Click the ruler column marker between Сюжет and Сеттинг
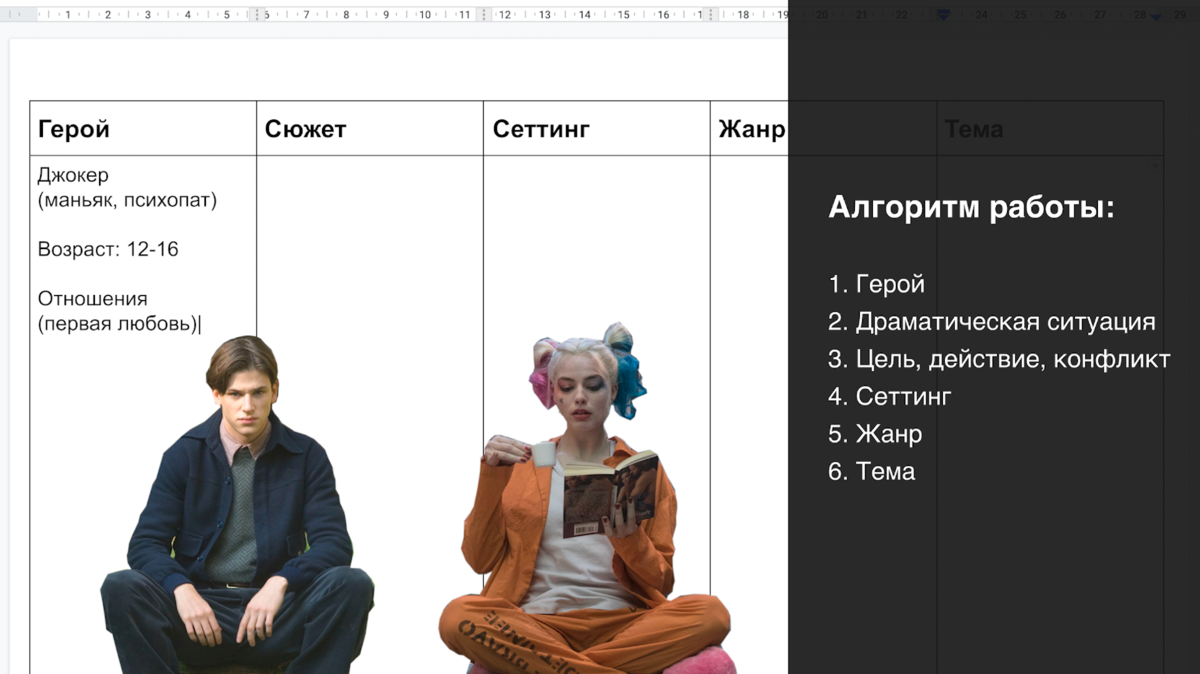 484,15
